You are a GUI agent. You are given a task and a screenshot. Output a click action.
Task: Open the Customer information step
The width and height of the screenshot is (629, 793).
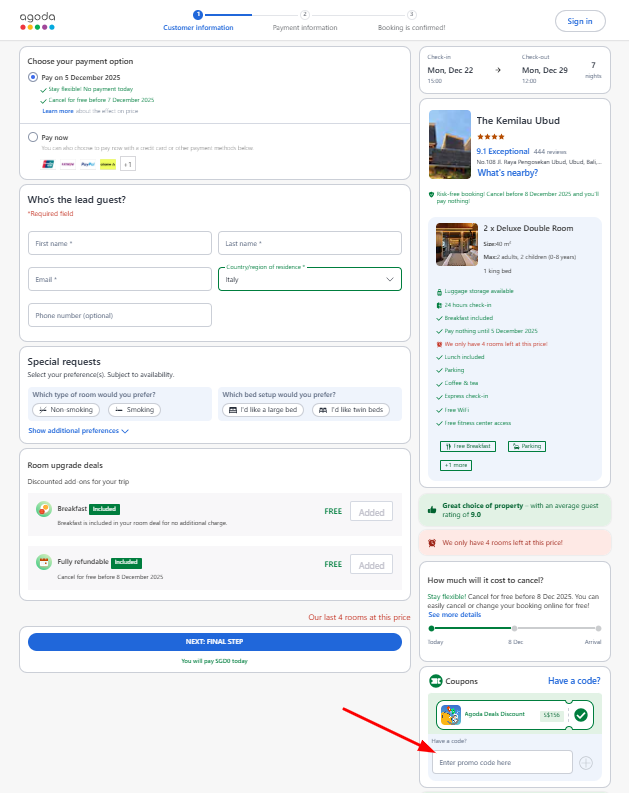point(198,28)
